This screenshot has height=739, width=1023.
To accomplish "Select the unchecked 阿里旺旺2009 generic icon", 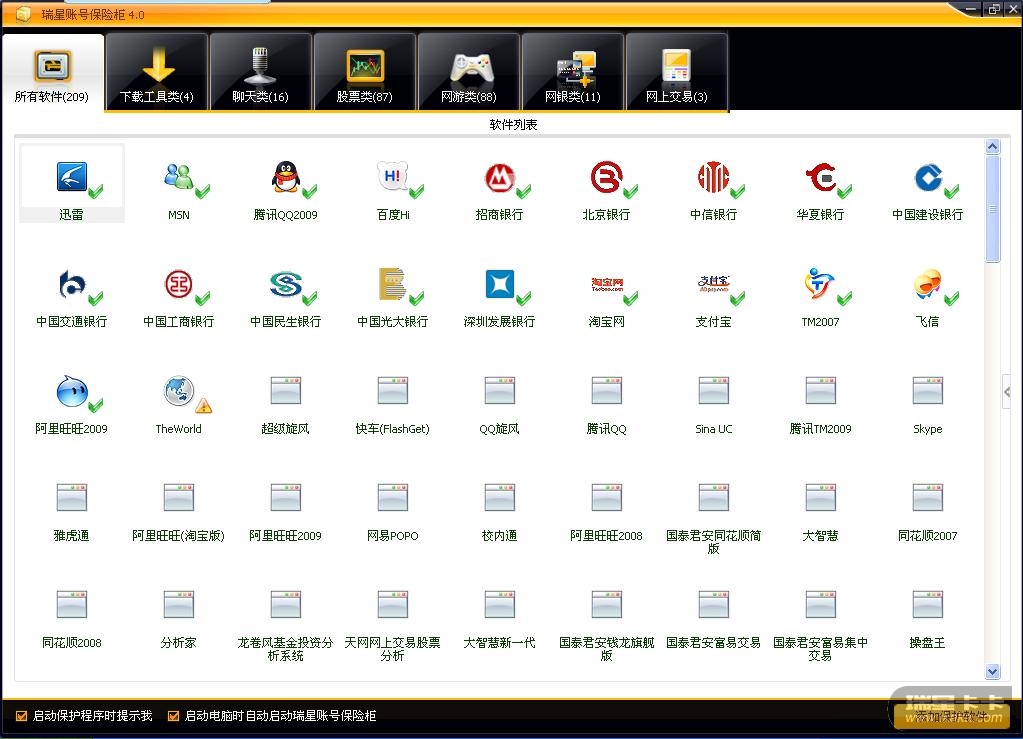I will pyautogui.click(x=286, y=498).
